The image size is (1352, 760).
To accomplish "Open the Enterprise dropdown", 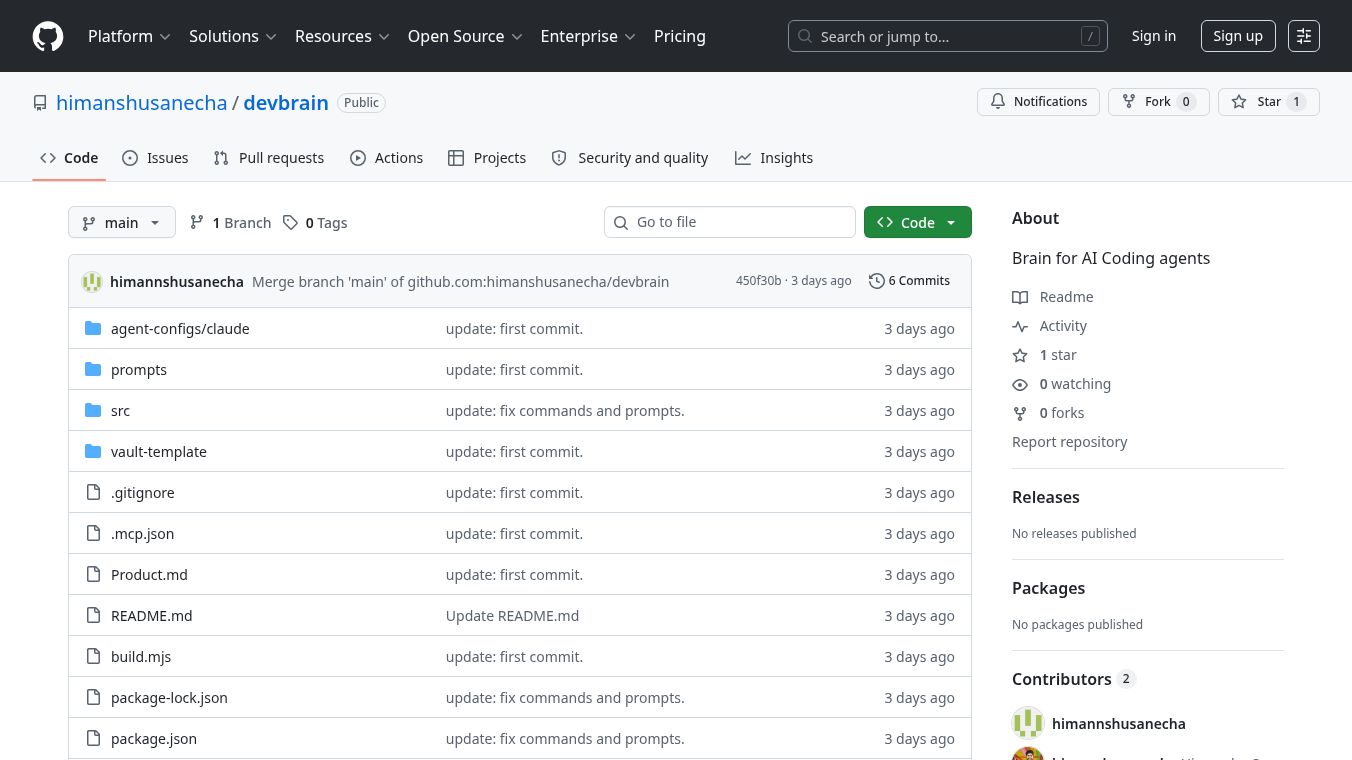I will pyautogui.click(x=588, y=36).
